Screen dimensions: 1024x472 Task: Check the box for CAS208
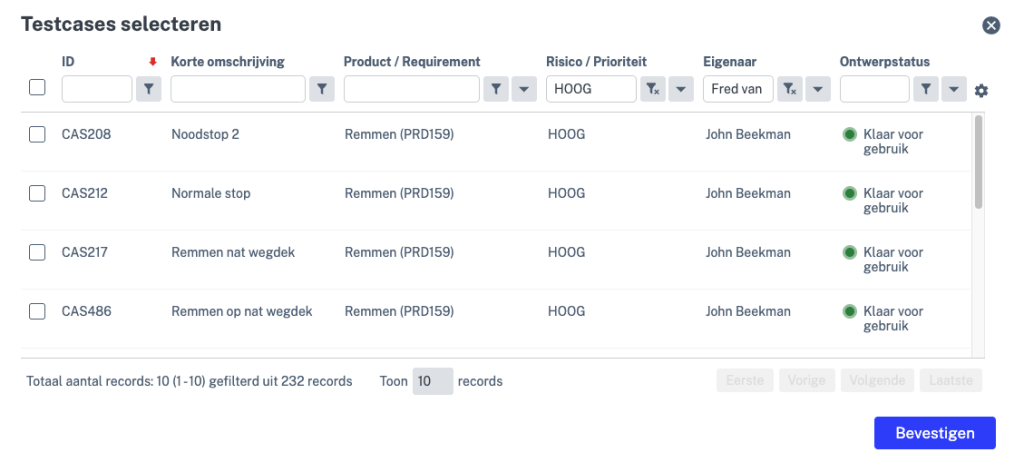point(37,135)
